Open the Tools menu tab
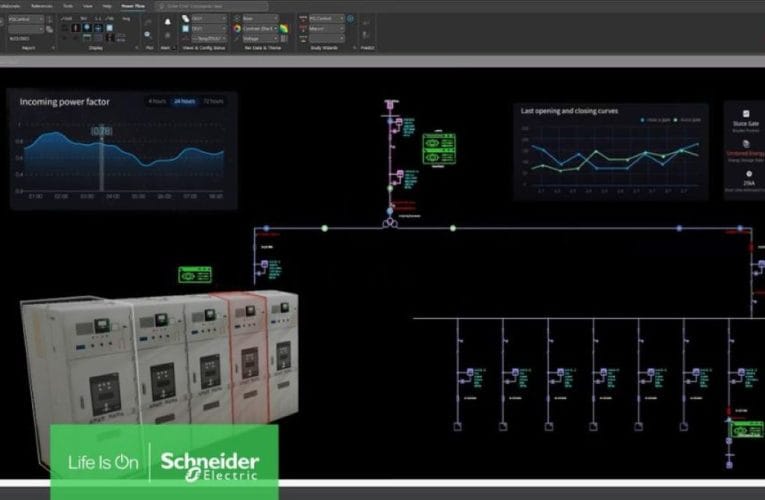The image size is (765, 500). 68,6
